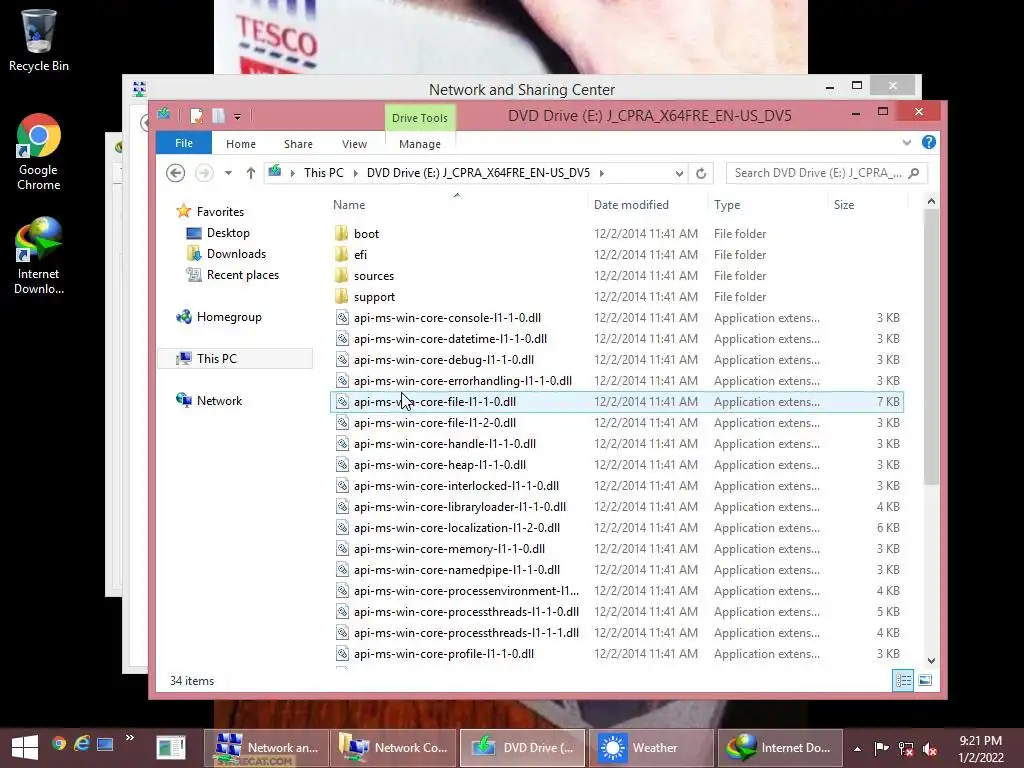Click the Properties icon in quick access toolbar
The height and width of the screenshot is (768, 1024).
pyautogui.click(x=196, y=116)
